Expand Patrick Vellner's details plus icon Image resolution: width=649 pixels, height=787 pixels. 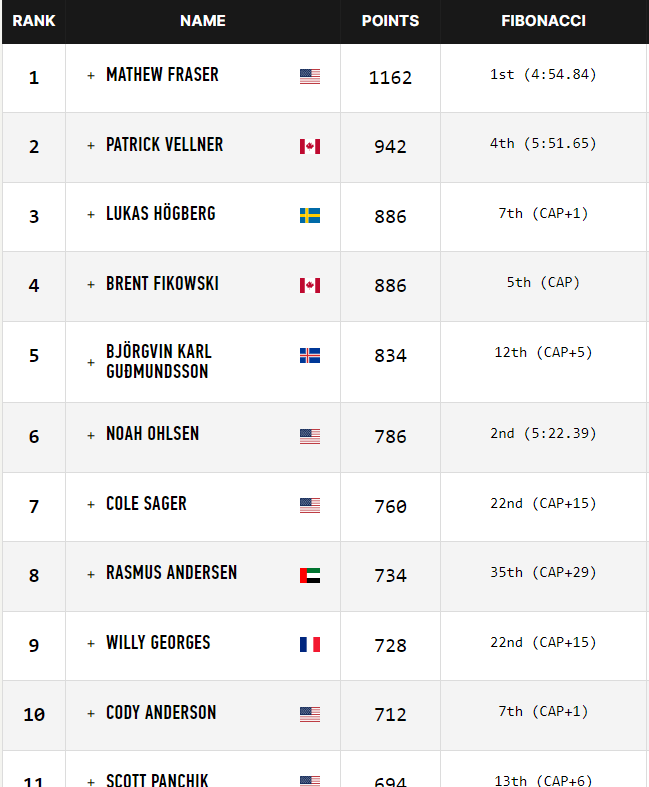(91, 146)
